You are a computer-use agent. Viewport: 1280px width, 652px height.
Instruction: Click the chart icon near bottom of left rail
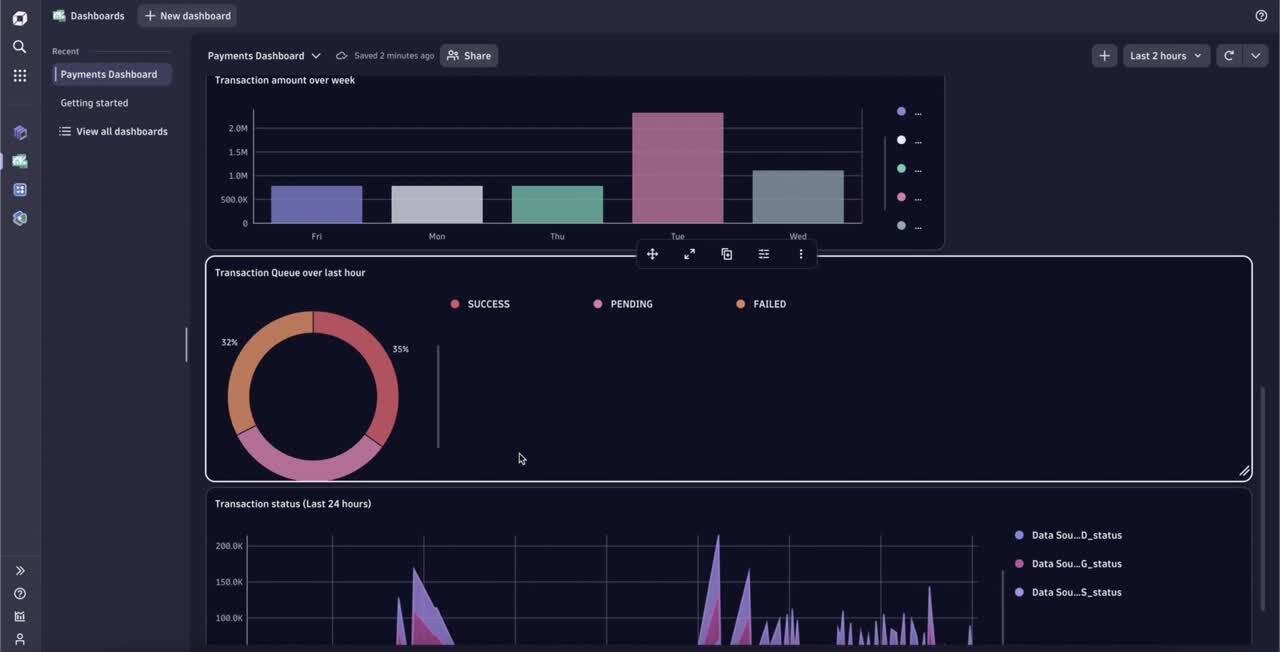click(x=19, y=616)
